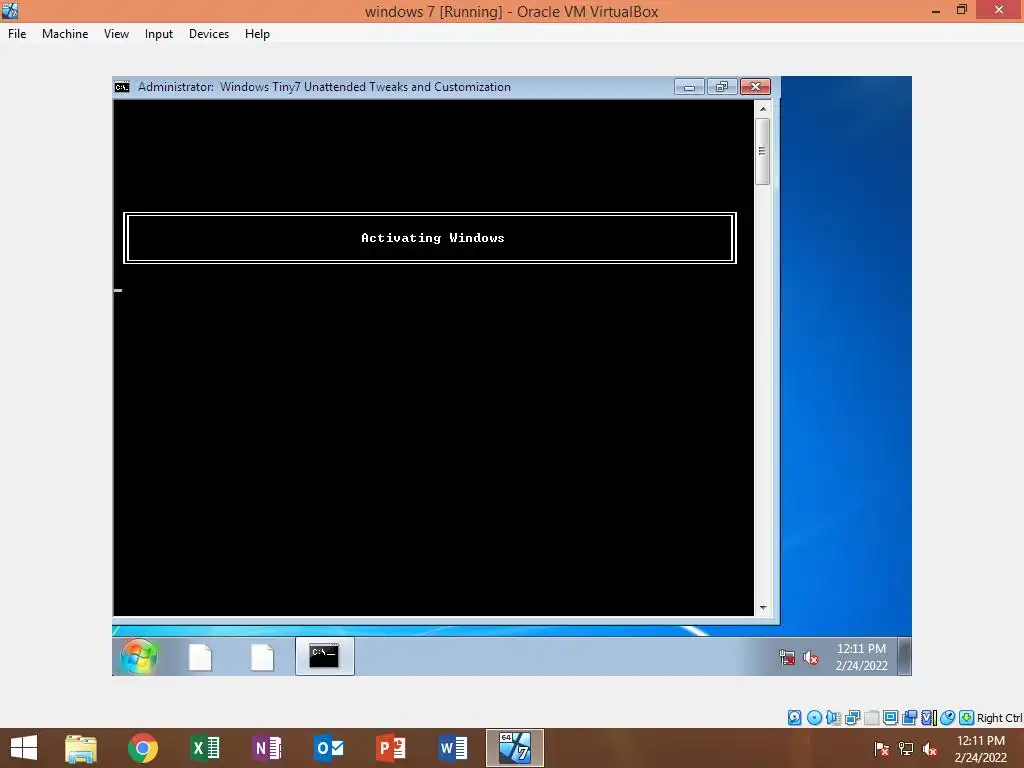The width and height of the screenshot is (1024, 768).
Task: Click the VirtualBox VM host taskbar button
Action: (x=515, y=748)
